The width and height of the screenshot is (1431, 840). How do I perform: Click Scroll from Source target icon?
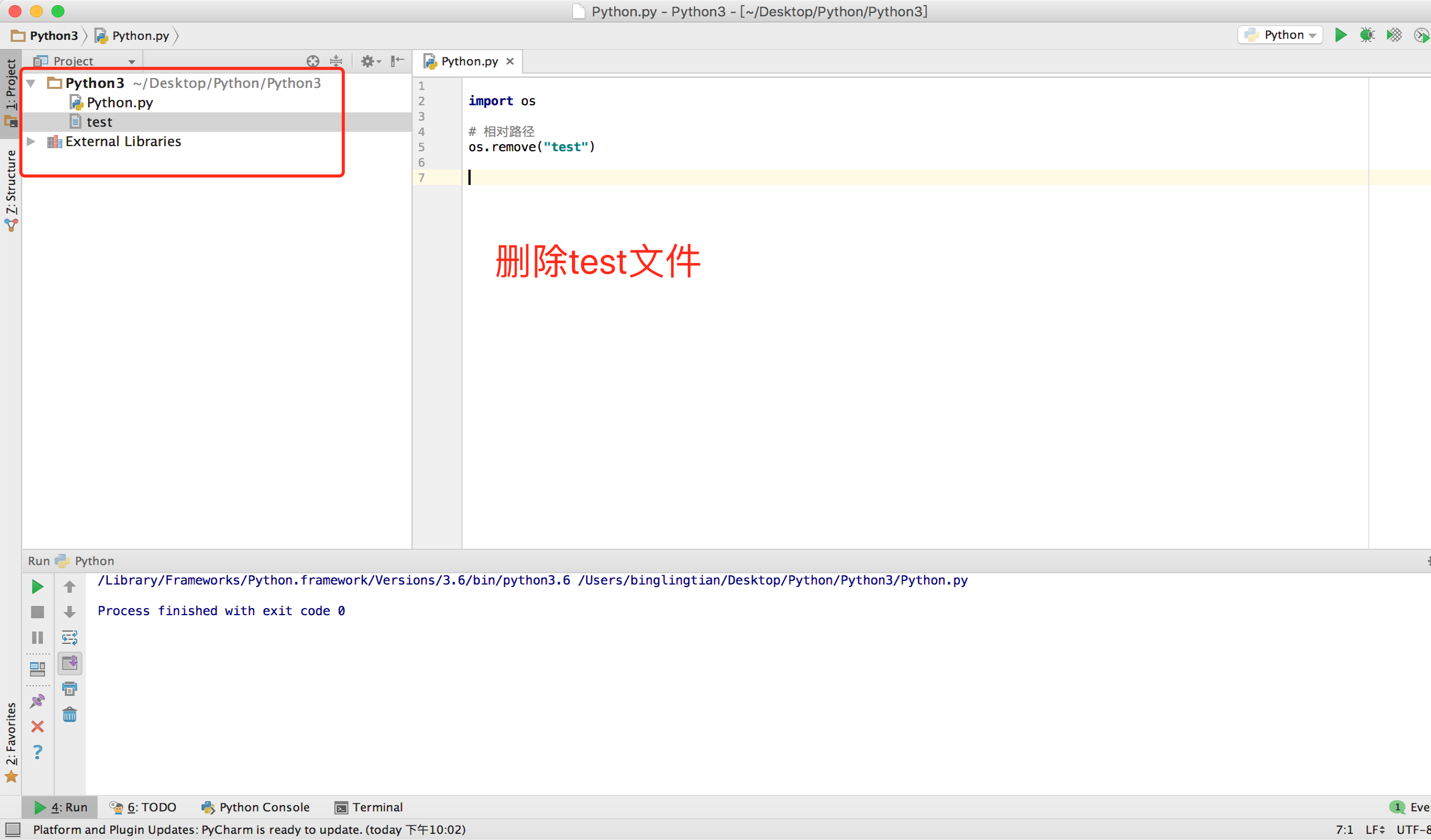[313, 61]
